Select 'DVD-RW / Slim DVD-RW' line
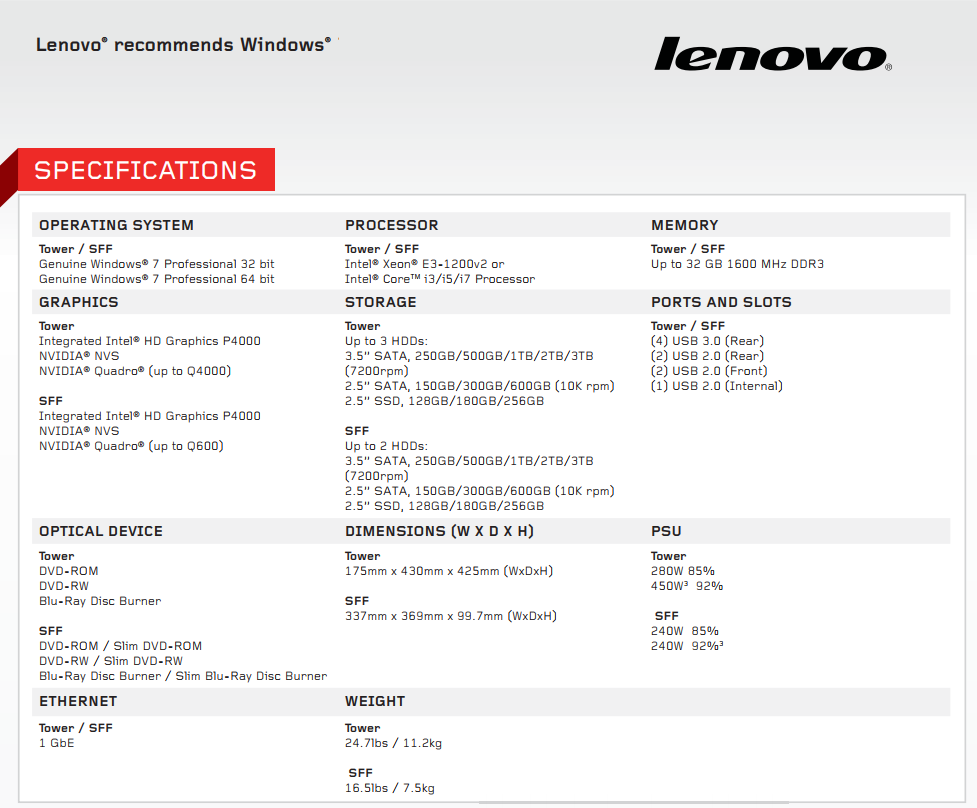 [x=111, y=661]
